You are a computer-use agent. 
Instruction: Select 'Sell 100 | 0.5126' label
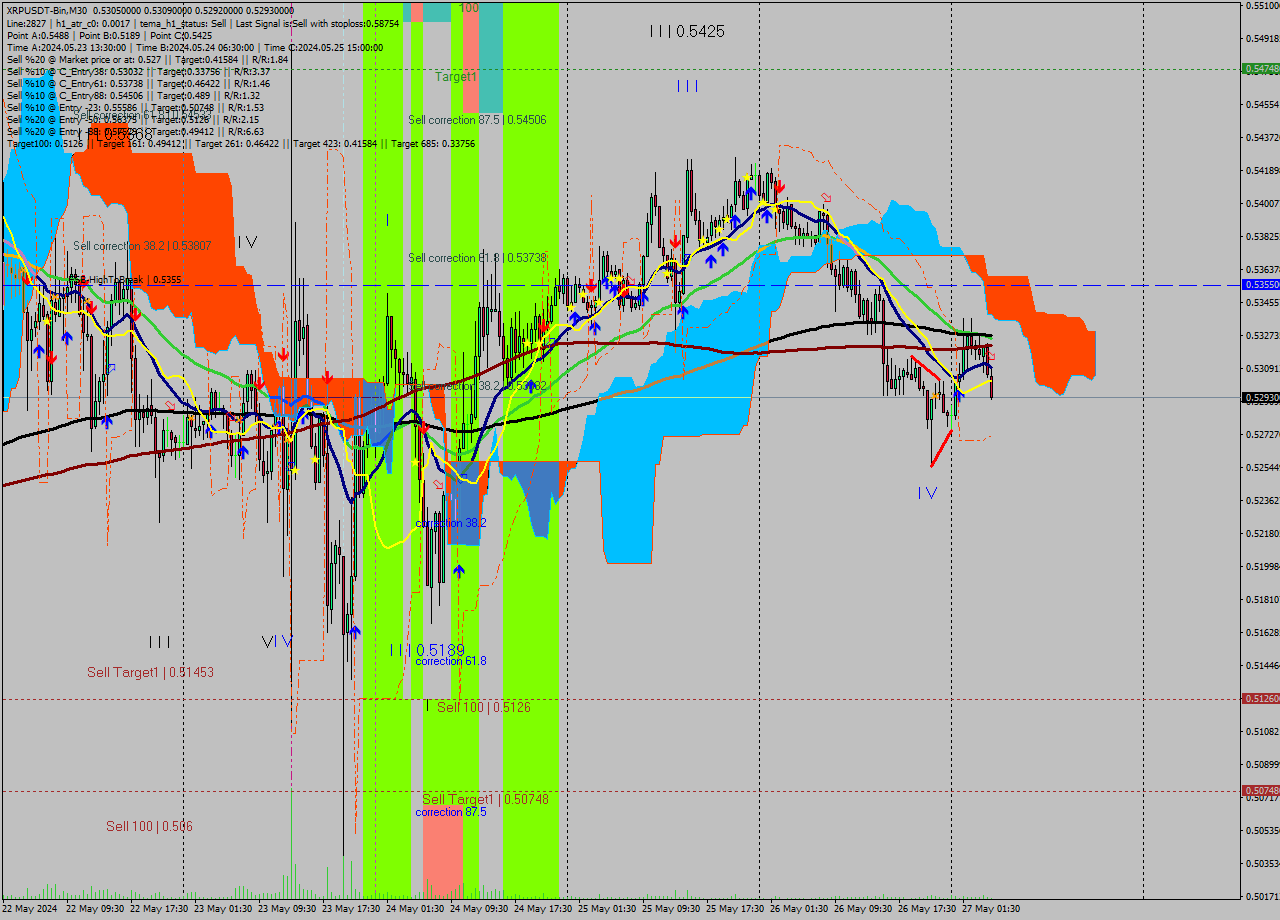(484, 707)
